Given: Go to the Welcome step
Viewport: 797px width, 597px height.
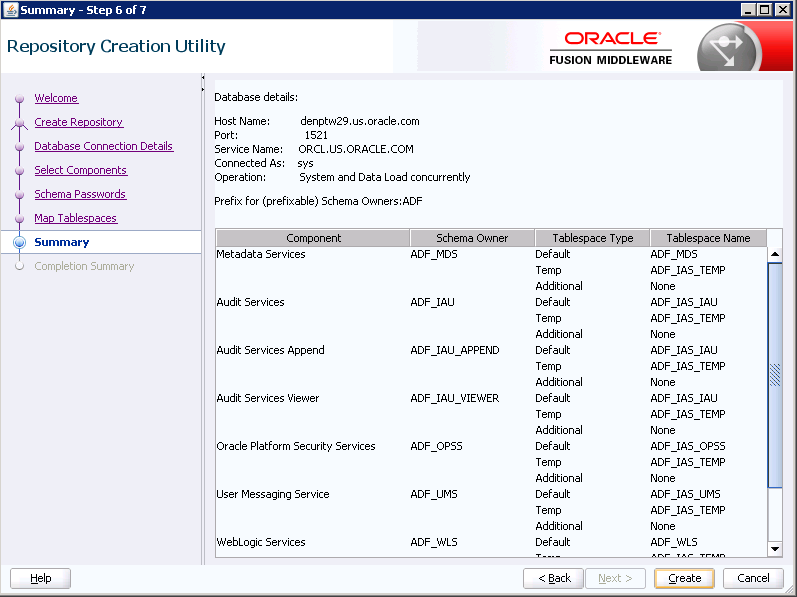Looking at the screenshot, I should (56, 98).
